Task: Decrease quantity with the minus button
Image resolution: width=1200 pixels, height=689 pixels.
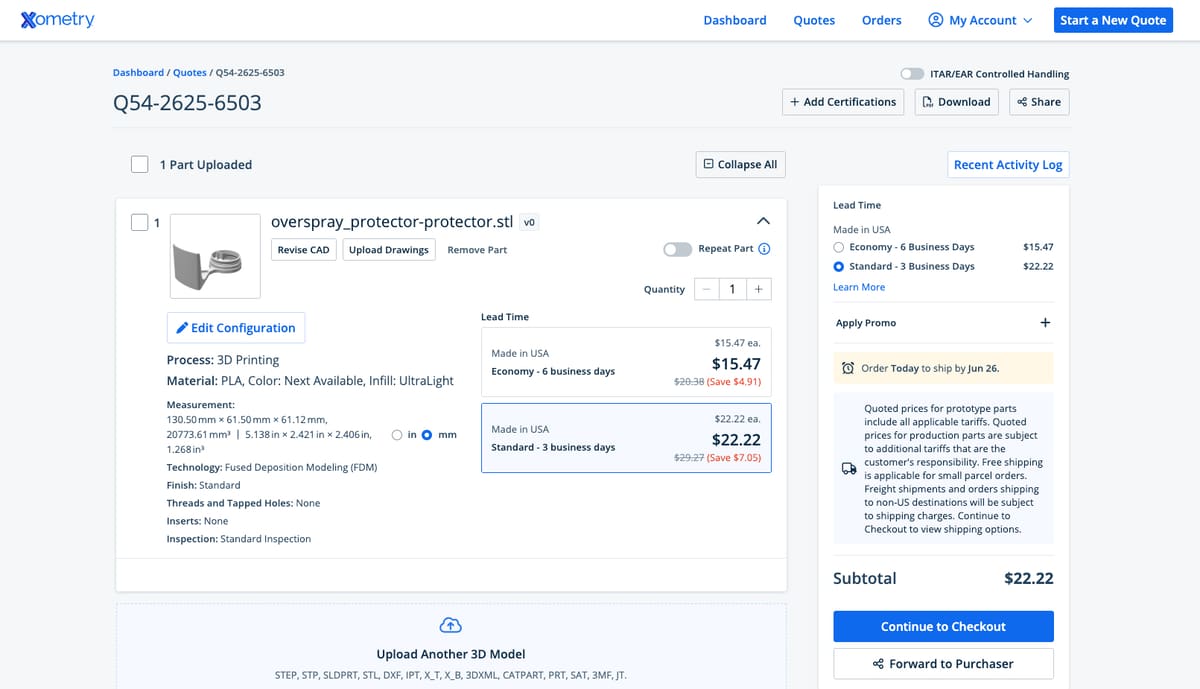Action: point(707,289)
